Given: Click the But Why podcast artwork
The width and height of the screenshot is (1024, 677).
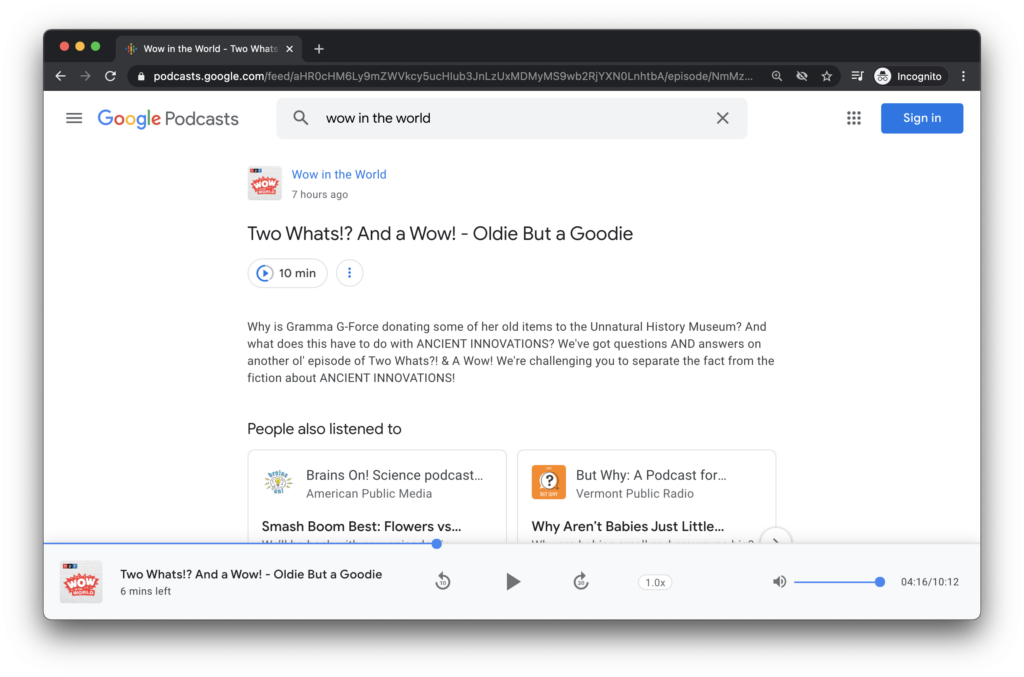Looking at the screenshot, I should [548, 481].
